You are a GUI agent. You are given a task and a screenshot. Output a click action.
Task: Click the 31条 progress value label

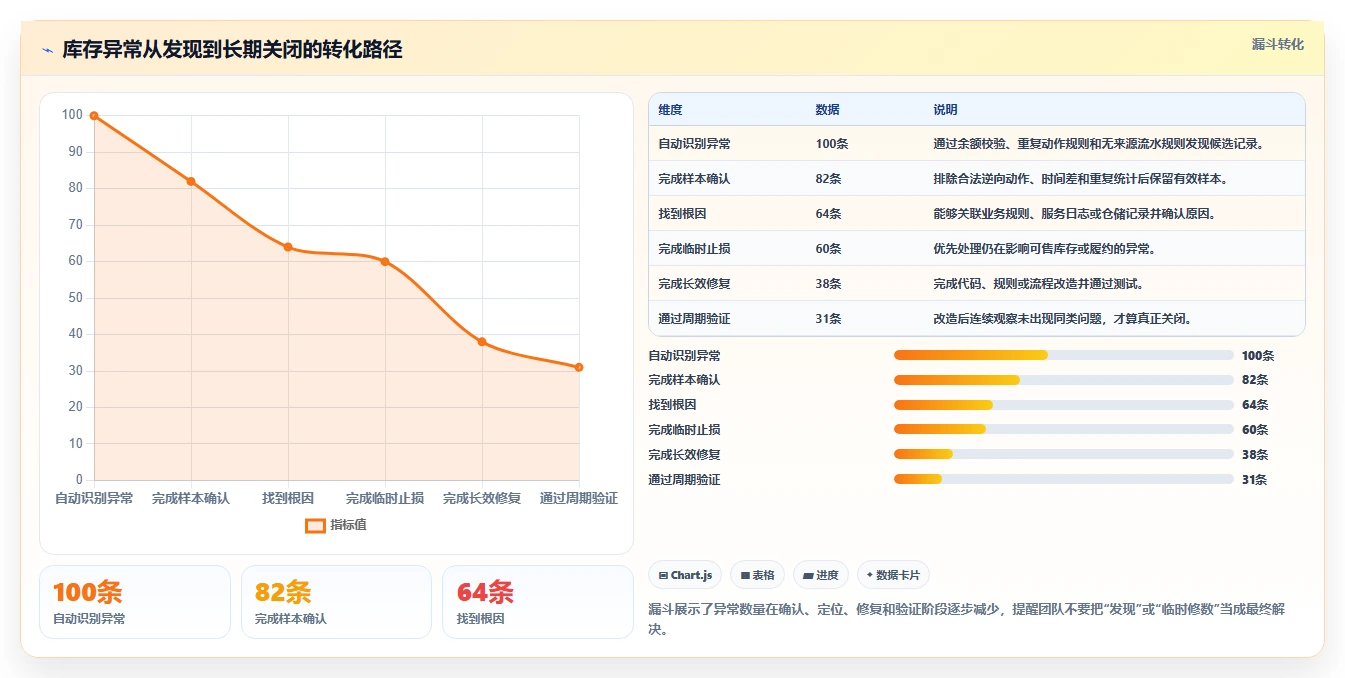[x=1255, y=480]
